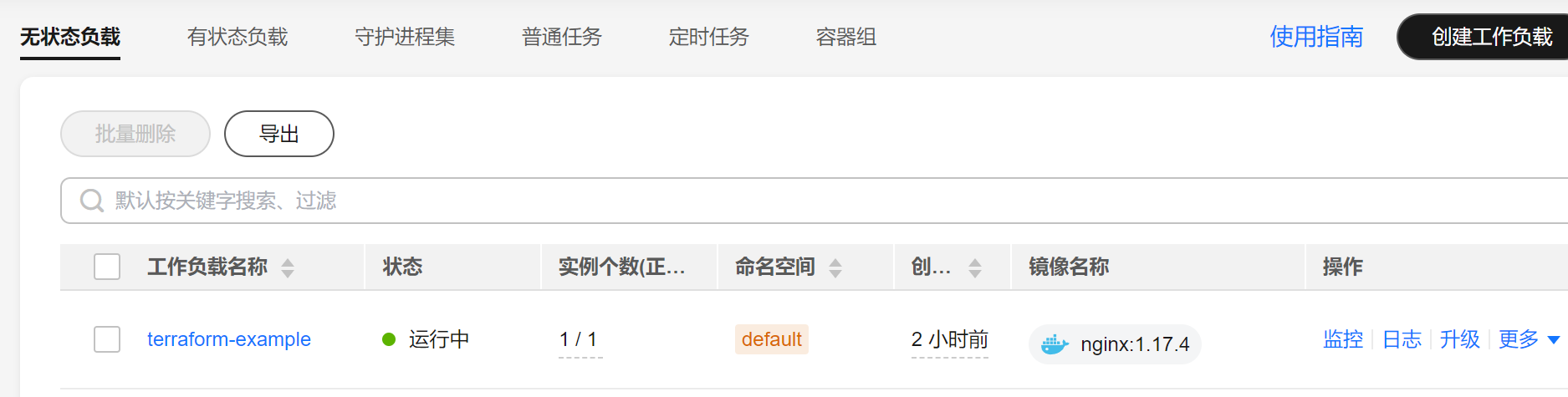Click the search magnifier icon

tap(91, 201)
